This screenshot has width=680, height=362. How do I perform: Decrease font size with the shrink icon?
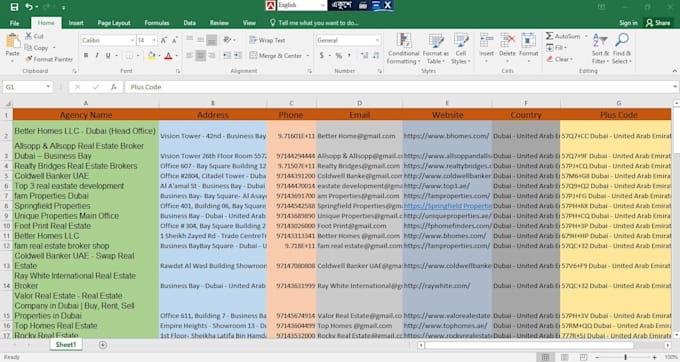[x=175, y=40]
